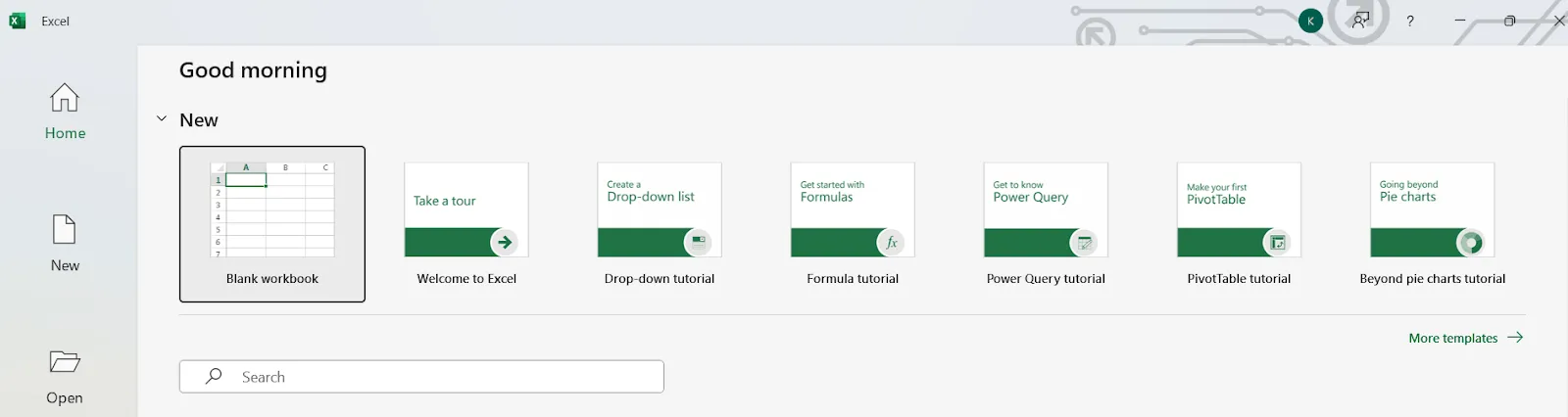Restore down the Excel window
The width and height of the screenshot is (1568, 417).
point(1509,21)
